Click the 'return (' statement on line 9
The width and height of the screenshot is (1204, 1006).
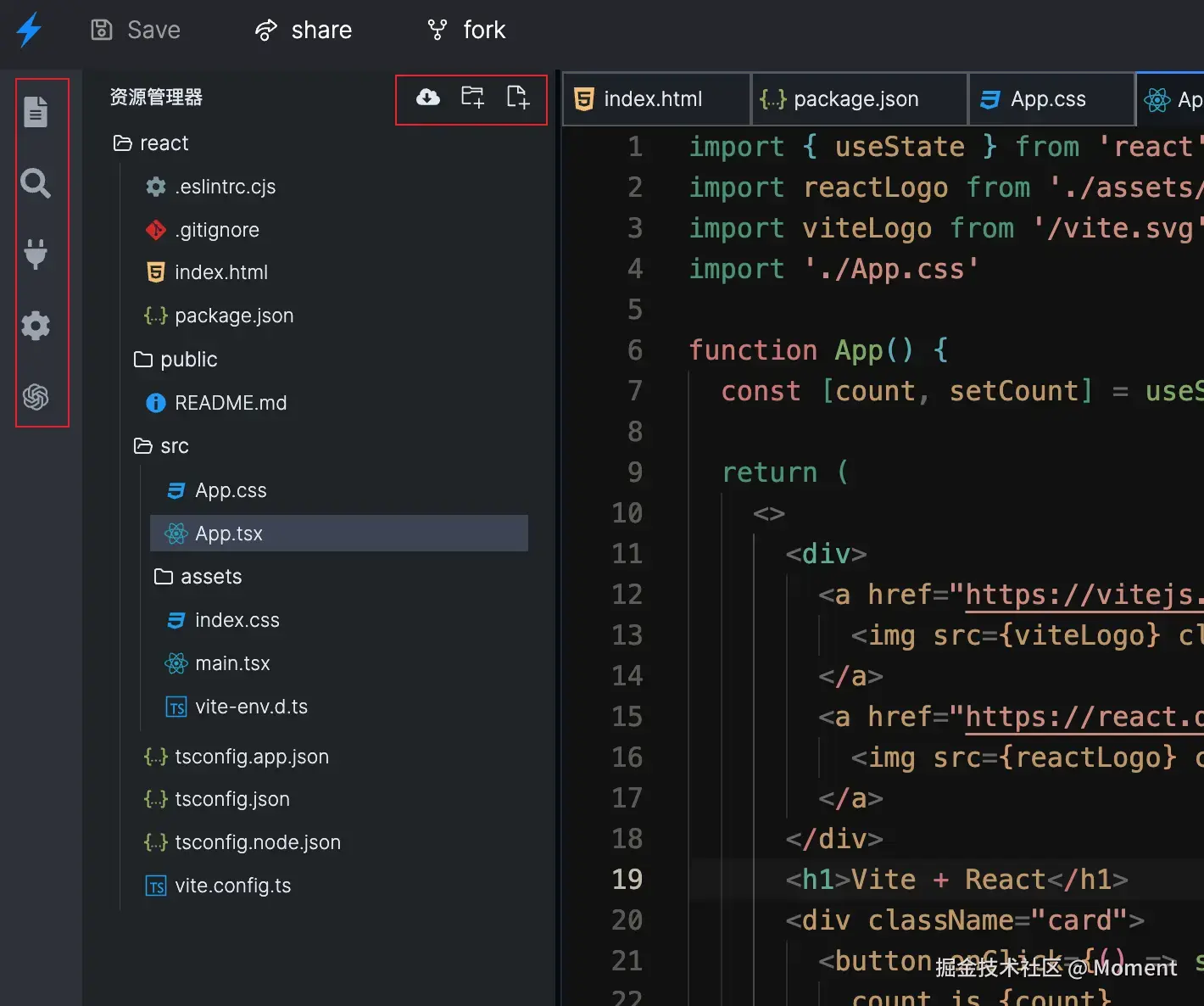785,472
